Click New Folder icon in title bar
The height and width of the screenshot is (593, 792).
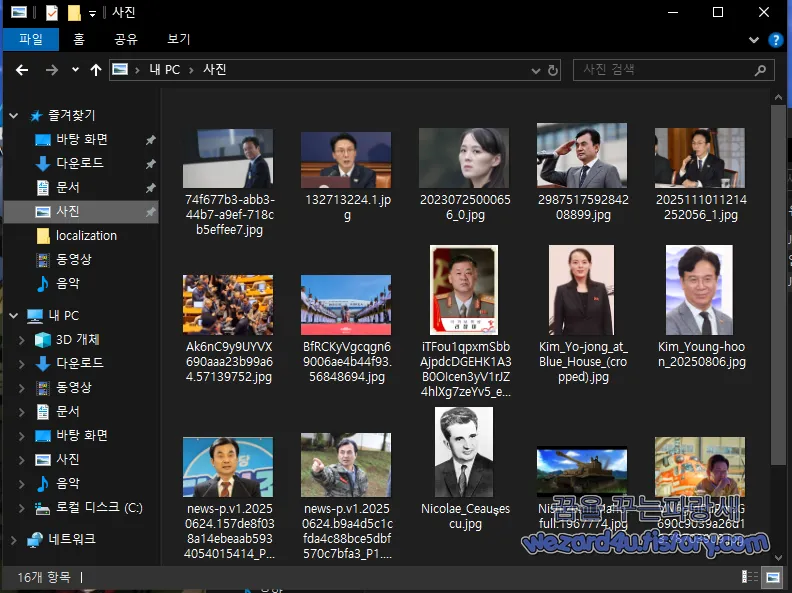click(x=74, y=13)
